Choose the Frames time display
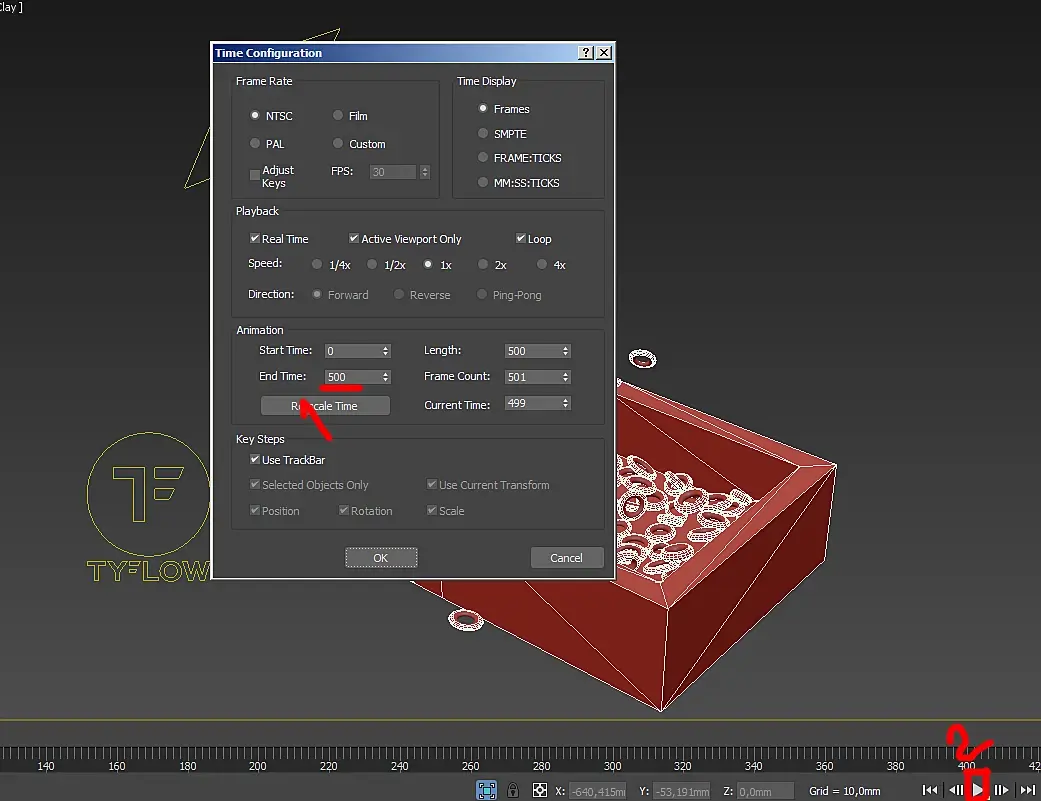 [483, 108]
